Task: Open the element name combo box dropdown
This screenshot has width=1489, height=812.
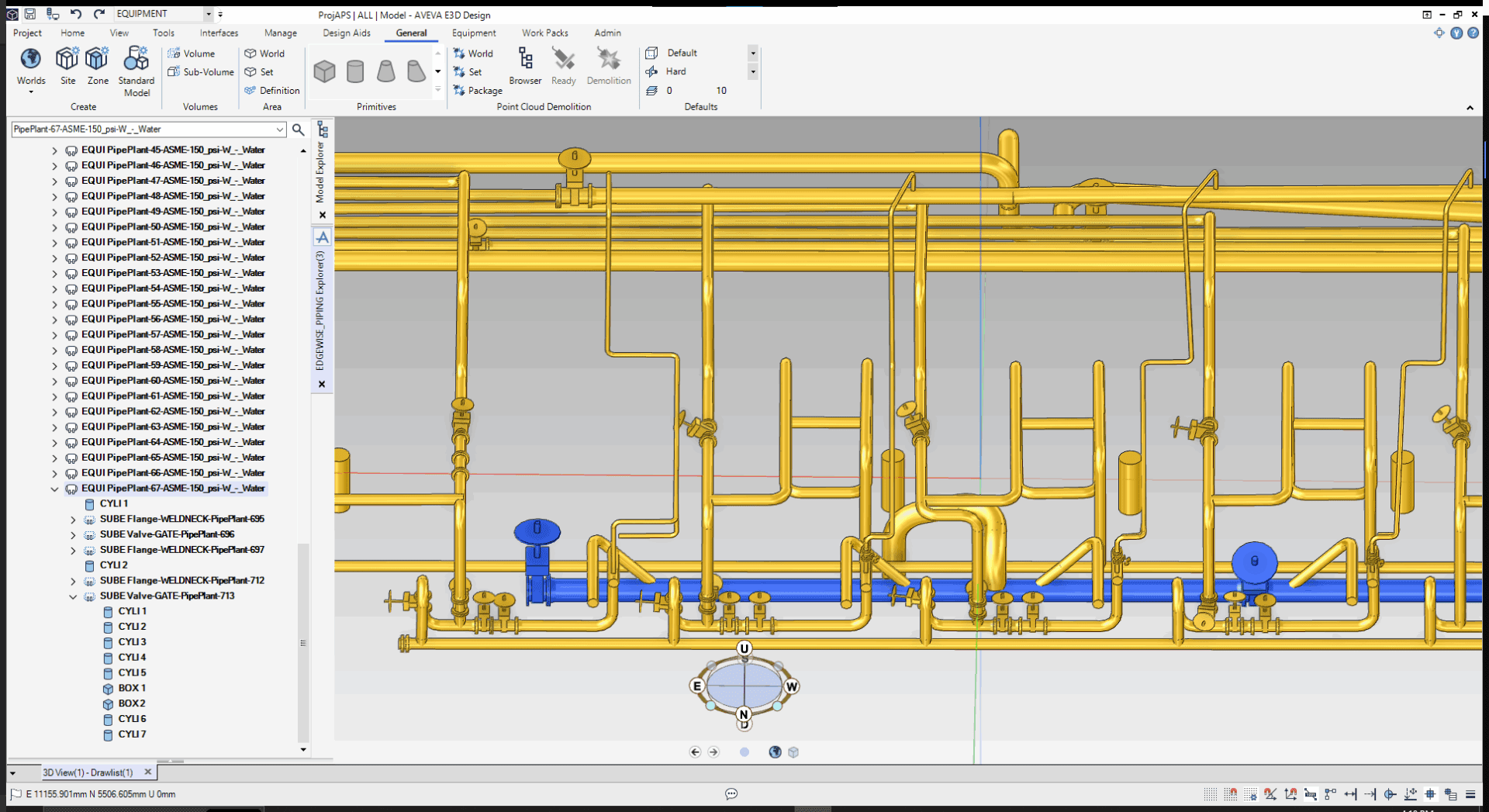Action: (x=279, y=130)
